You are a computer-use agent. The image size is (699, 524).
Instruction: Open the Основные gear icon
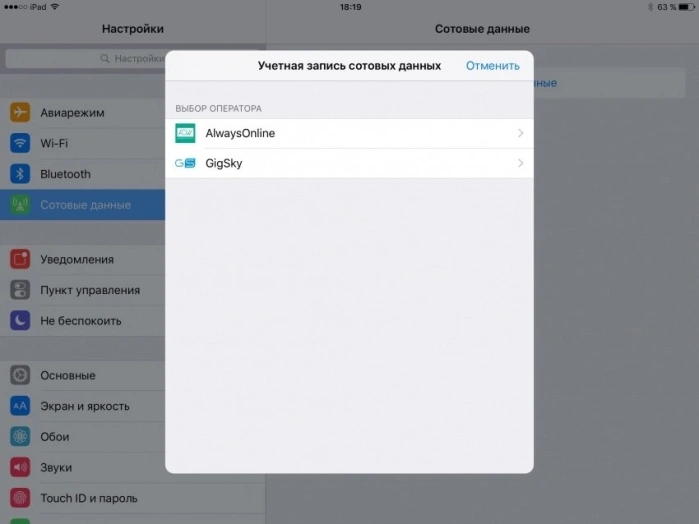pos(20,375)
